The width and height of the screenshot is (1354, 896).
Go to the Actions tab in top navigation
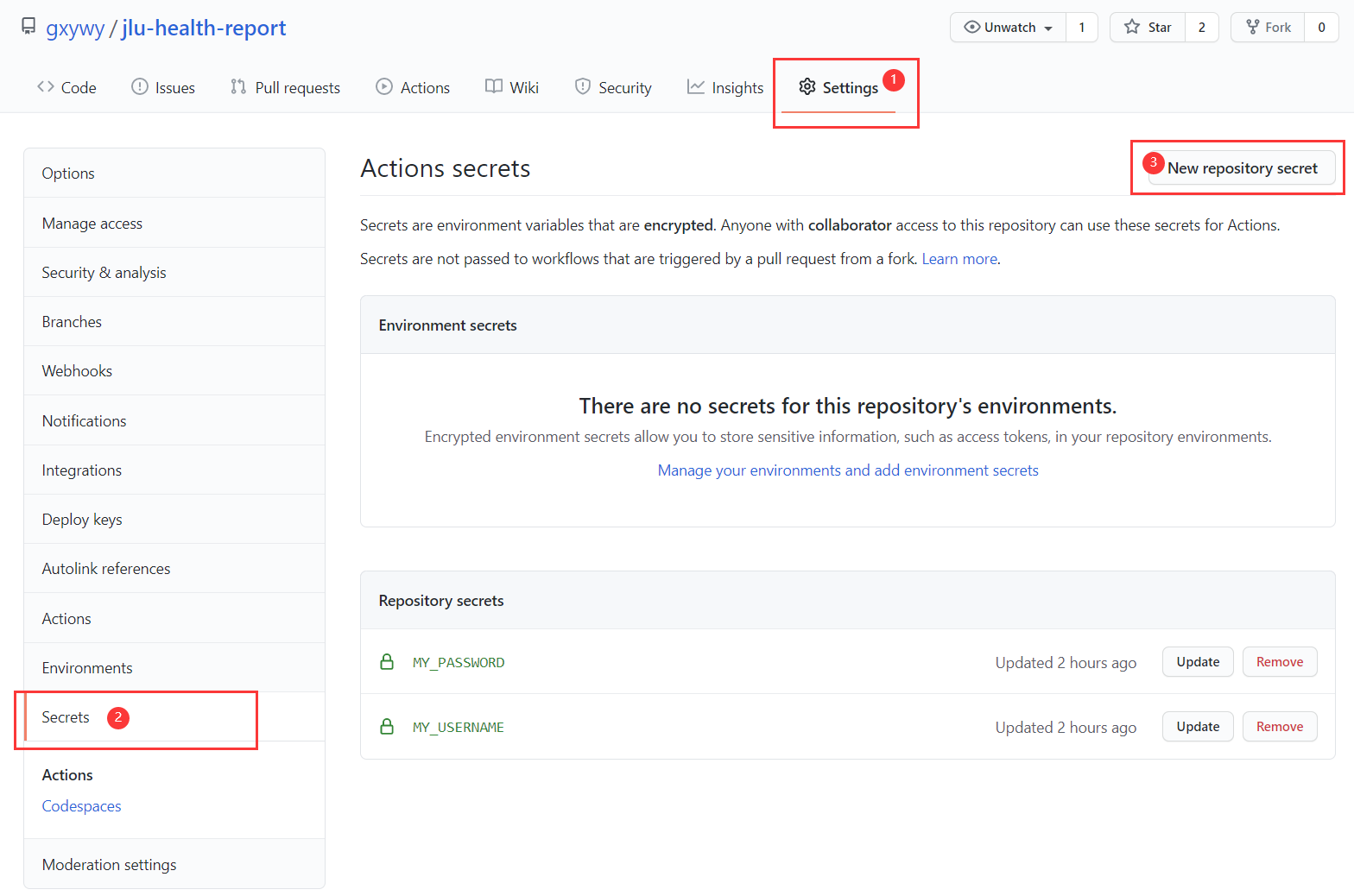tap(413, 87)
